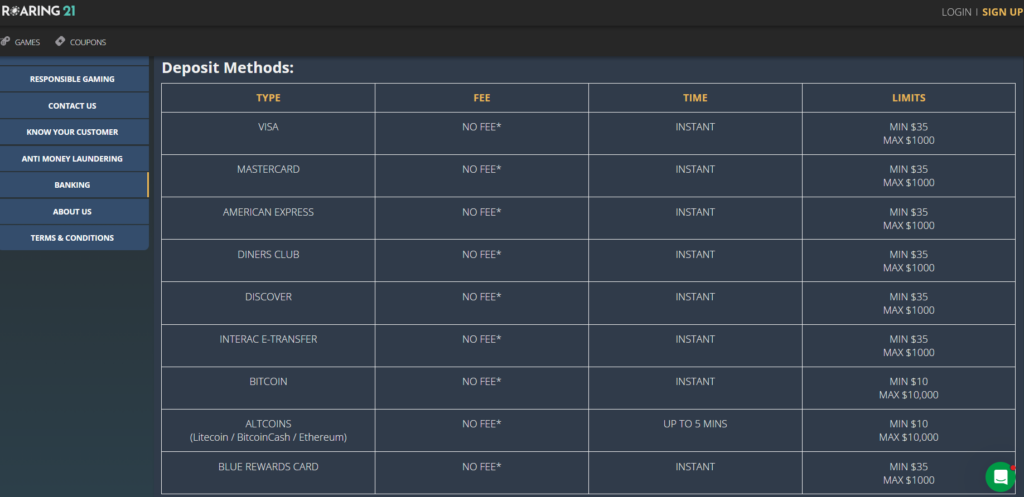This screenshot has width=1024, height=497.
Task: Open the Anti Money Laundering page
Action: coord(74,159)
